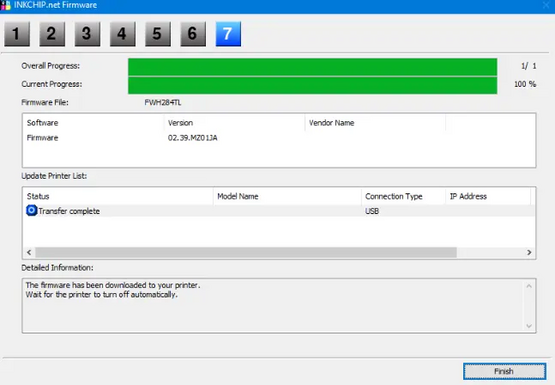Click the Overall Progress green bar
Image resolution: width=555 pixels, height=385 pixels.
pyautogui.click(x=313, y=67)
